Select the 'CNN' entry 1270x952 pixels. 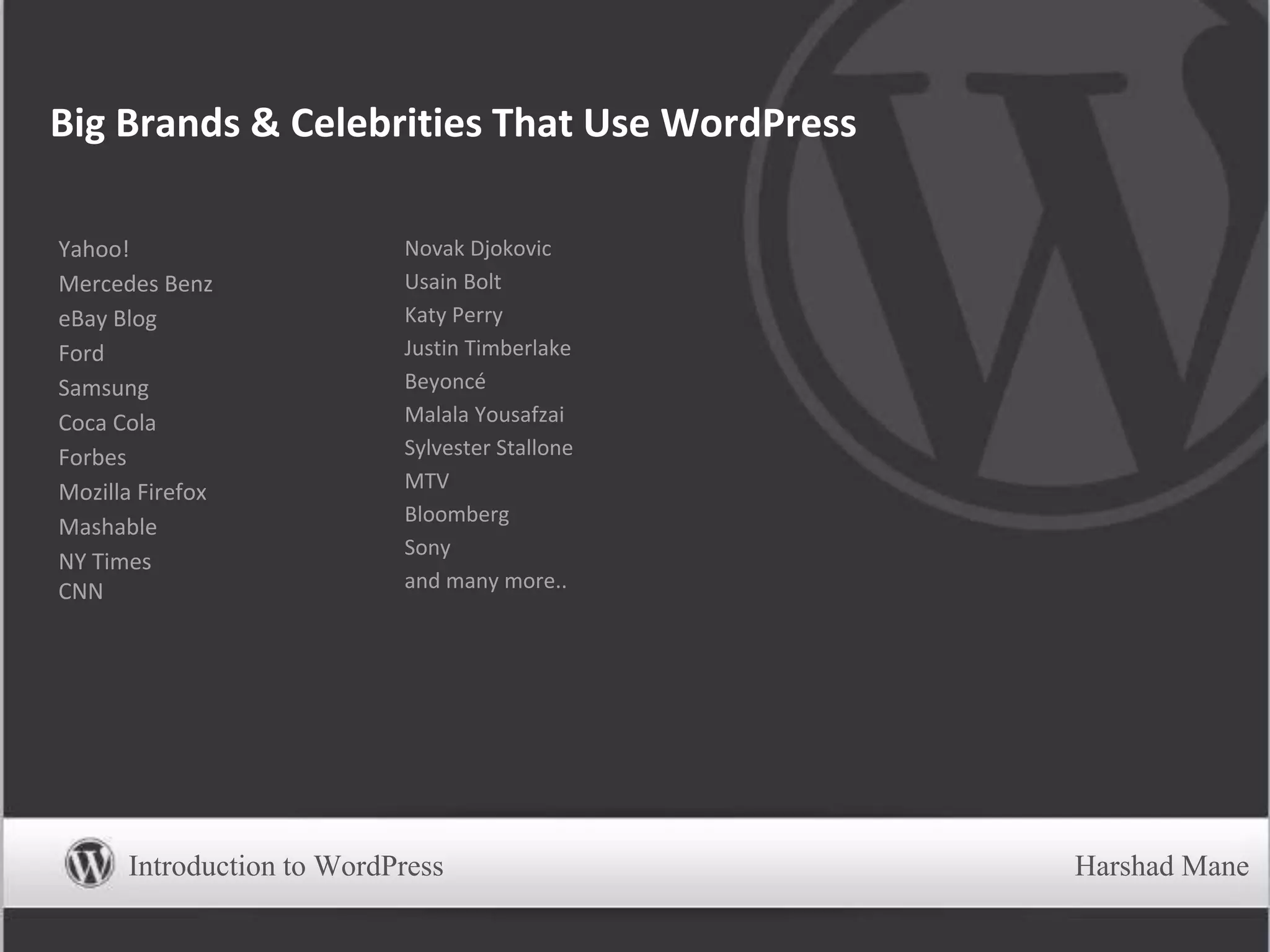click(81, 591)
